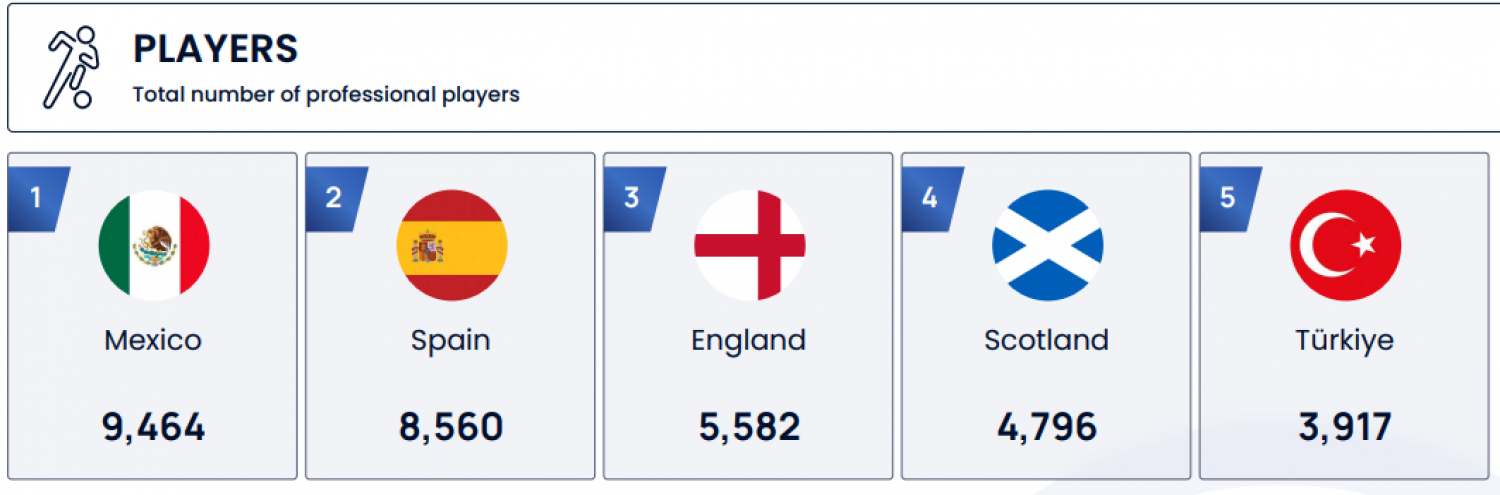Select the Türkiye country name
Viewport: 1500px width, 495px height.
click(1345, 341)
